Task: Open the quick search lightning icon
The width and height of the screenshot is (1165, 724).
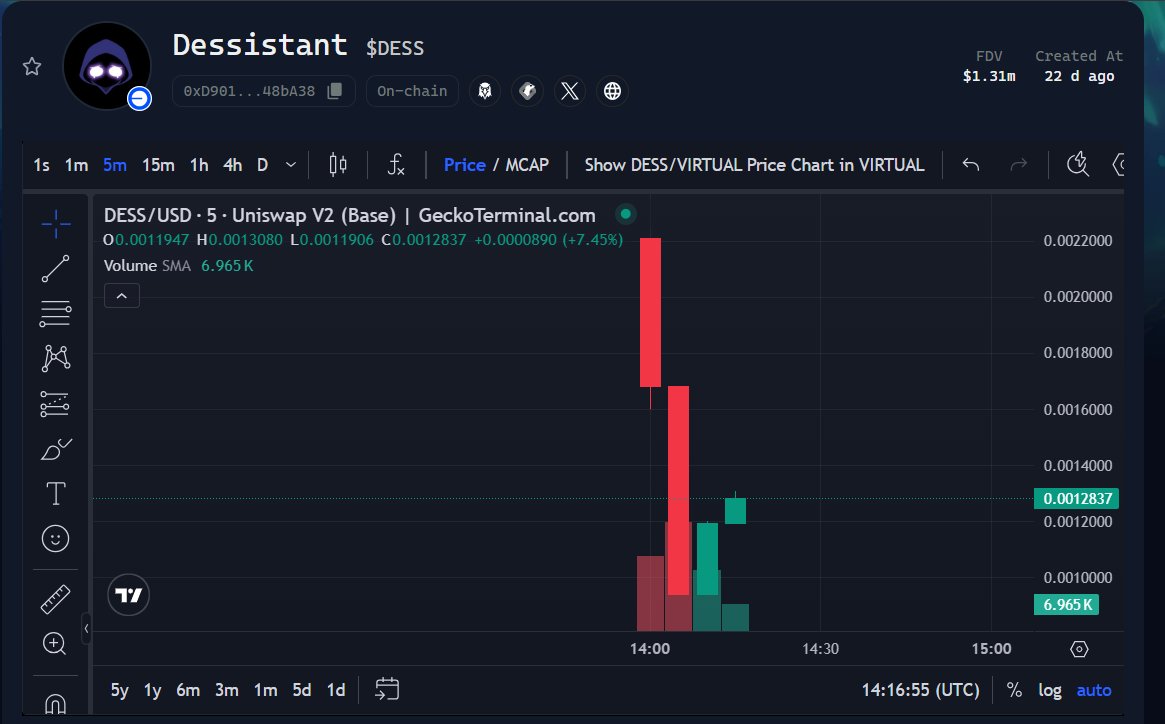Action: pos(1077,164)
